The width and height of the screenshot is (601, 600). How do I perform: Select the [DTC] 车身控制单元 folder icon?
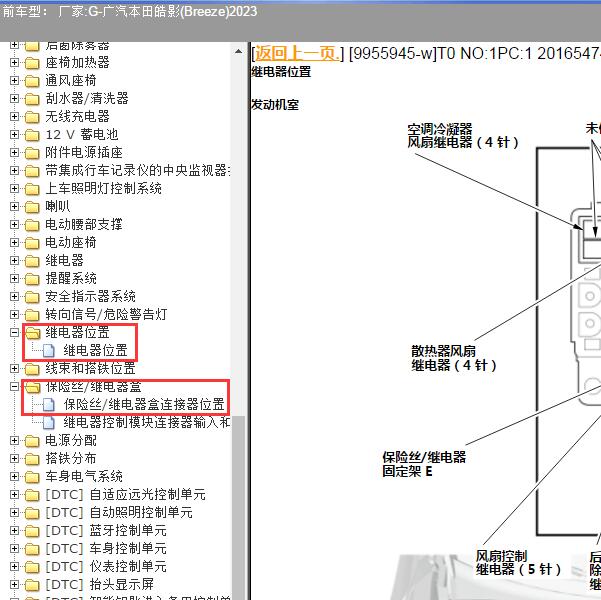coord(32,549)
